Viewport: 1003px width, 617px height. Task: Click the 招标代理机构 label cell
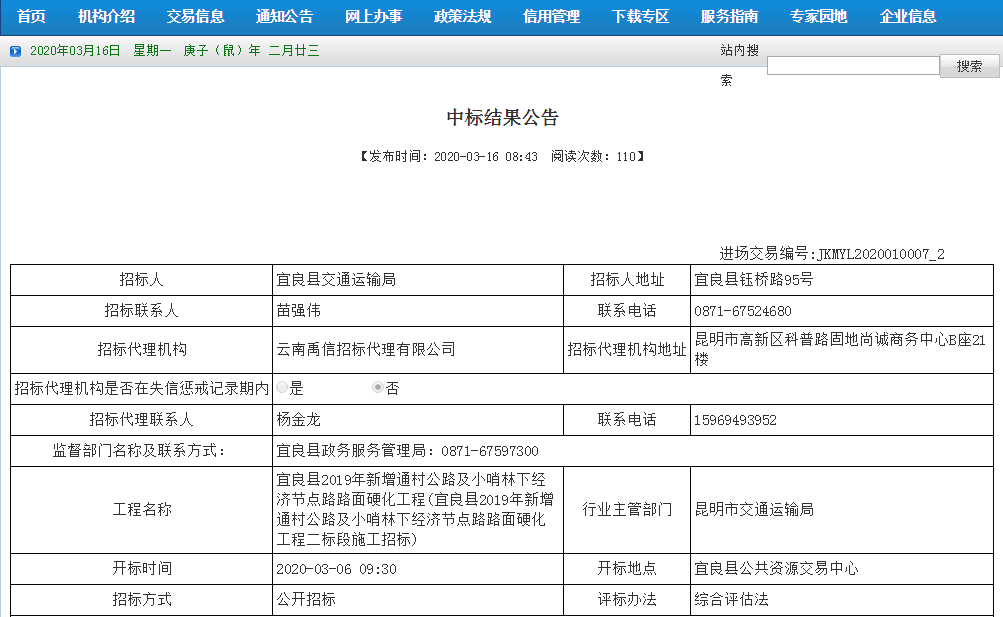[141, 350]
